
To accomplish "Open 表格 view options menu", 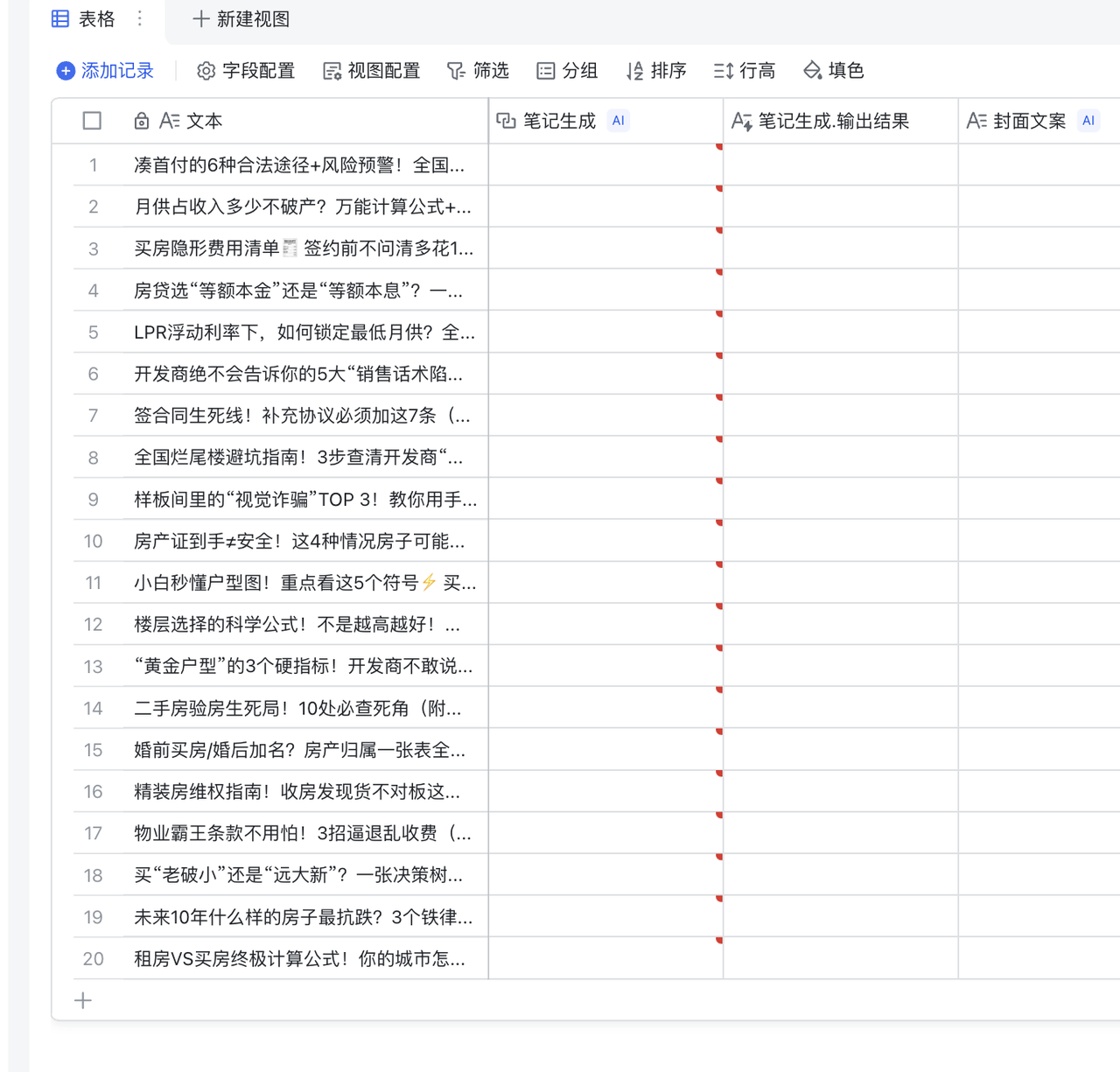I will coord(139,18).
